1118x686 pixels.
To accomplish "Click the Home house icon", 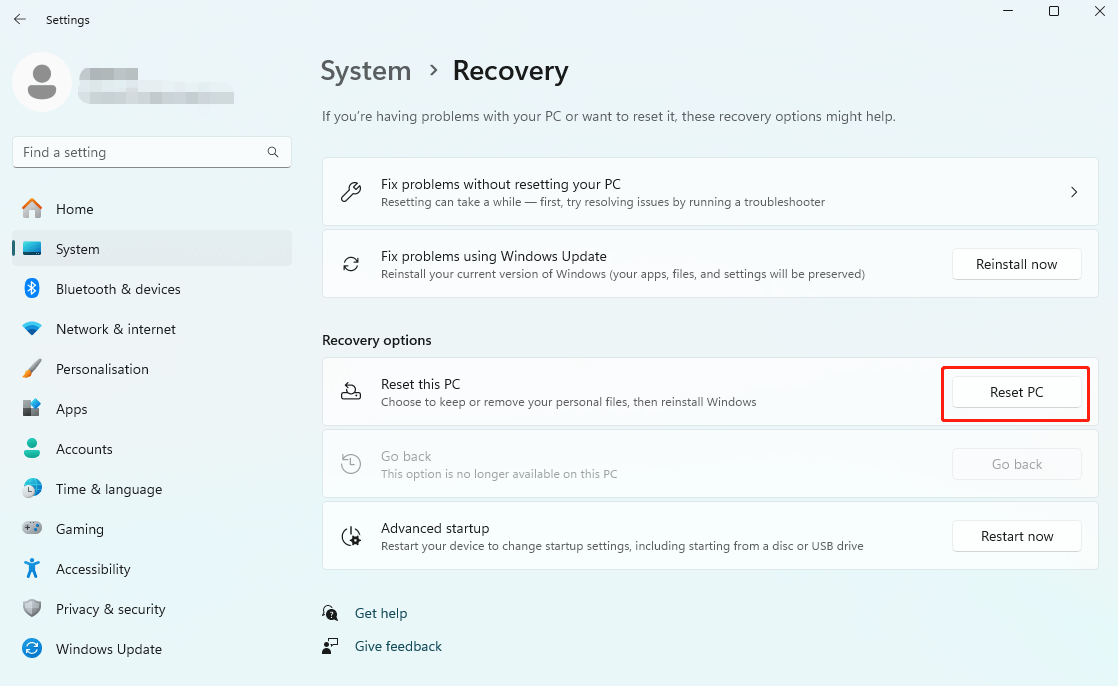I will pos(32,209).
